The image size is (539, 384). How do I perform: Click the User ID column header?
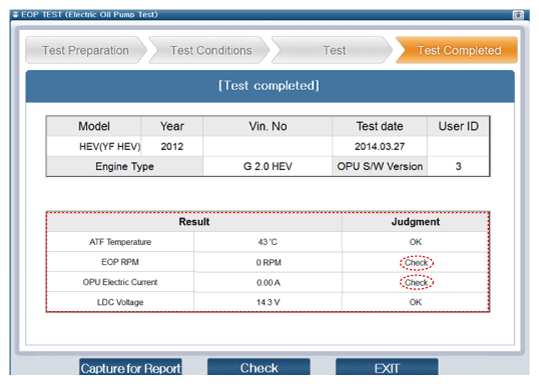(458, 126)
